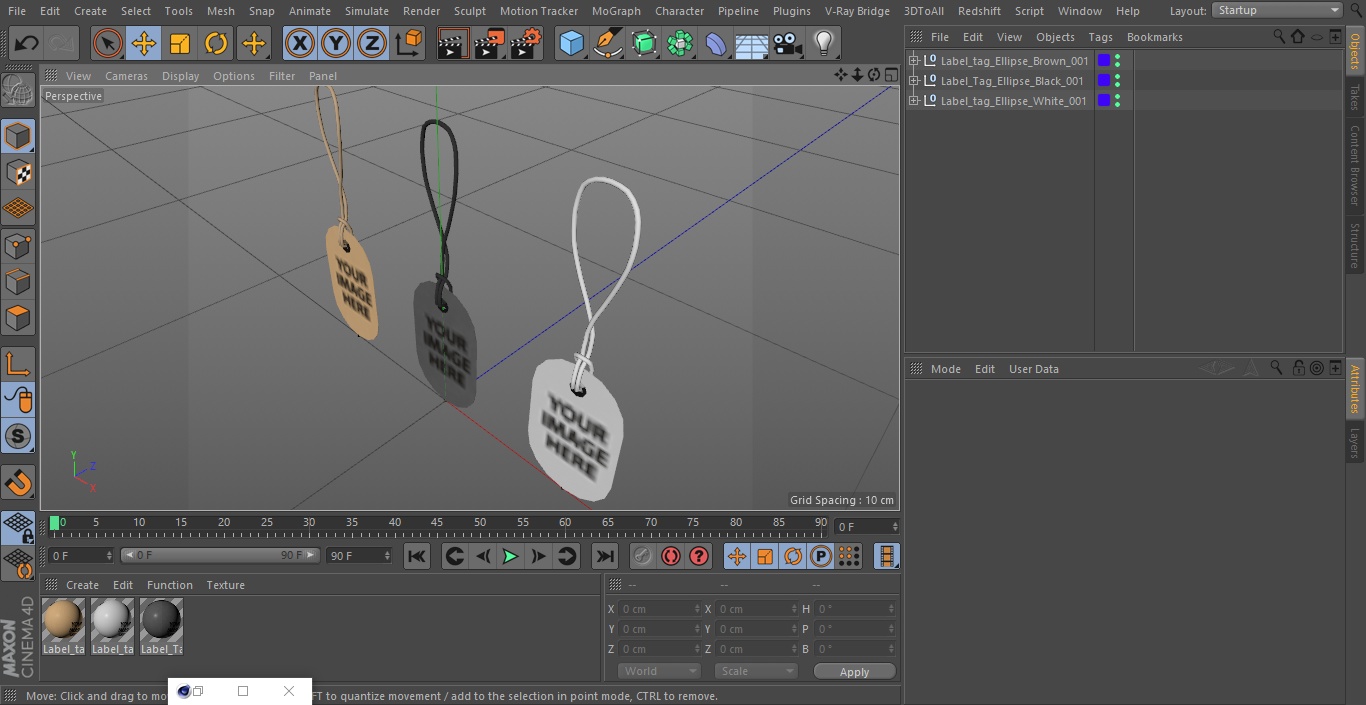Toggle Z axis lock

click(372, 43)
